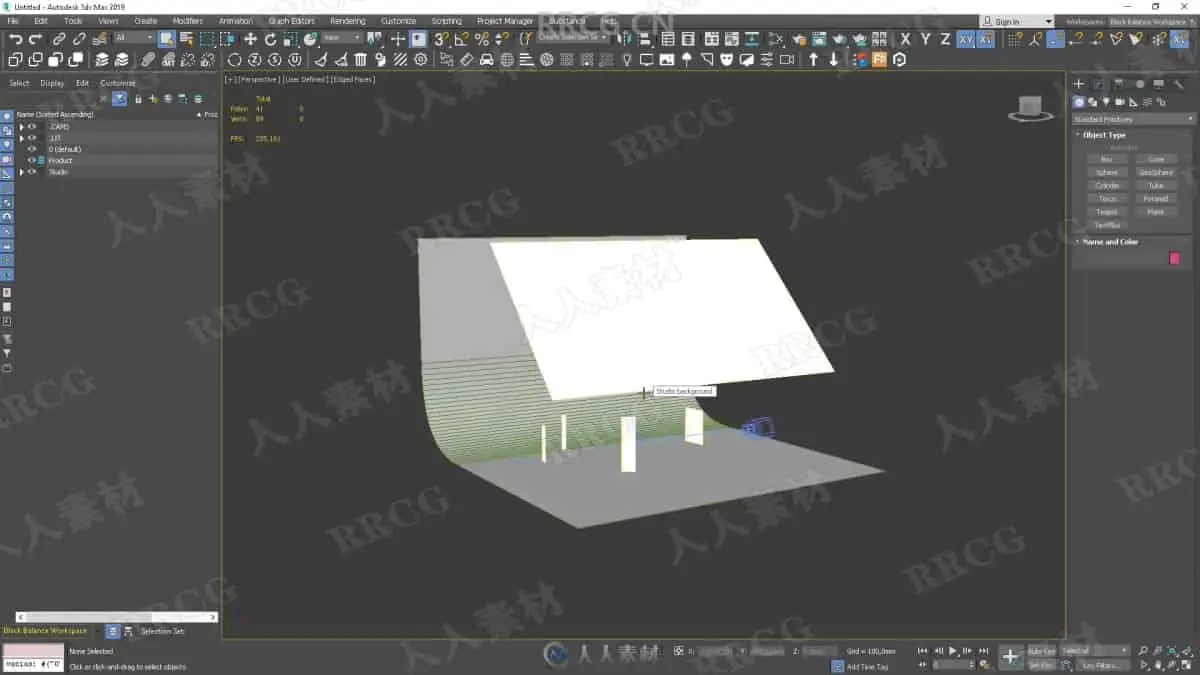The image size is (1200, 675).
Task: Toggle the highlighted filter icon in Scene Explorer
Action: 119,98
